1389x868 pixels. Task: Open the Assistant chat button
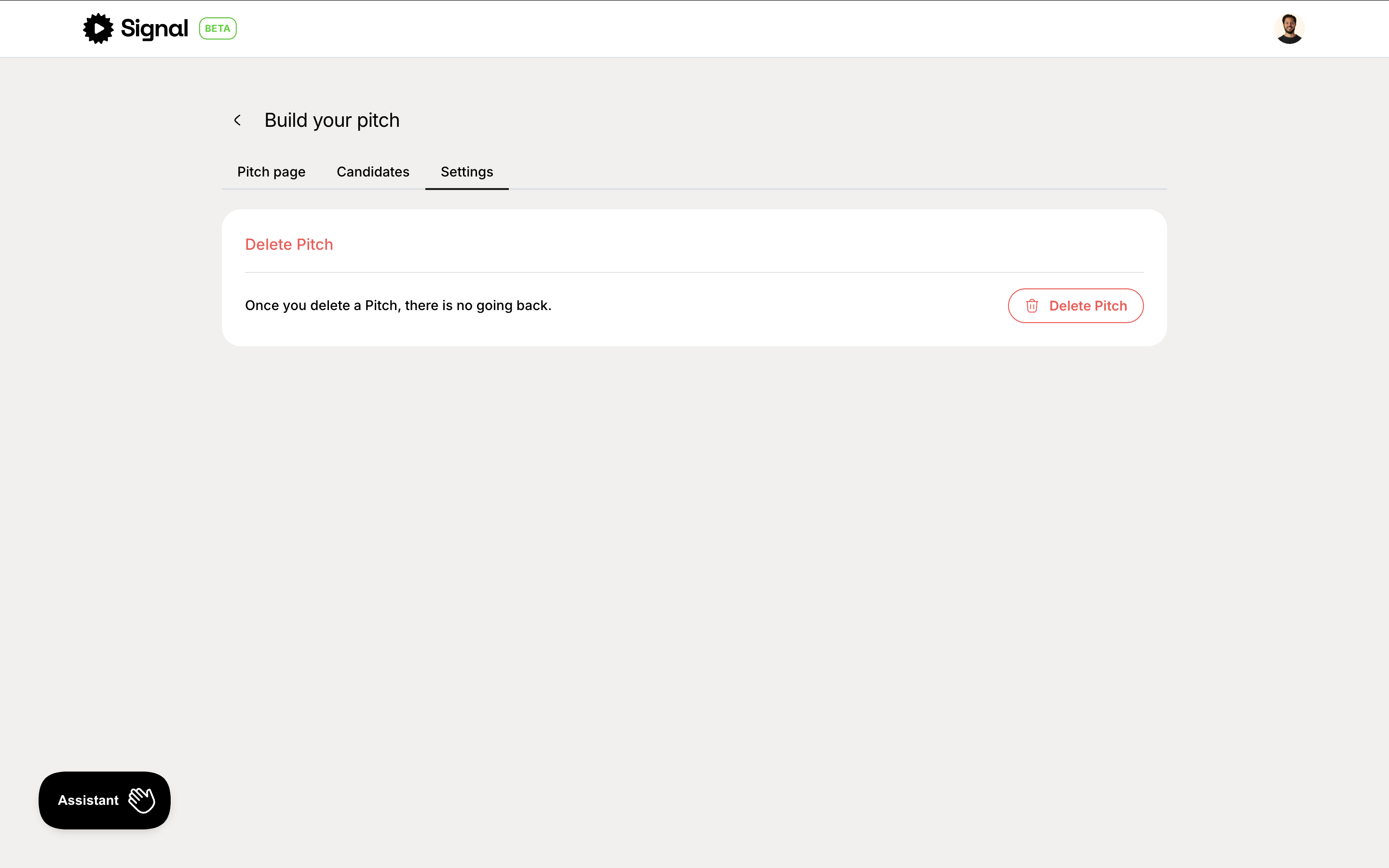tap(89, 800)
